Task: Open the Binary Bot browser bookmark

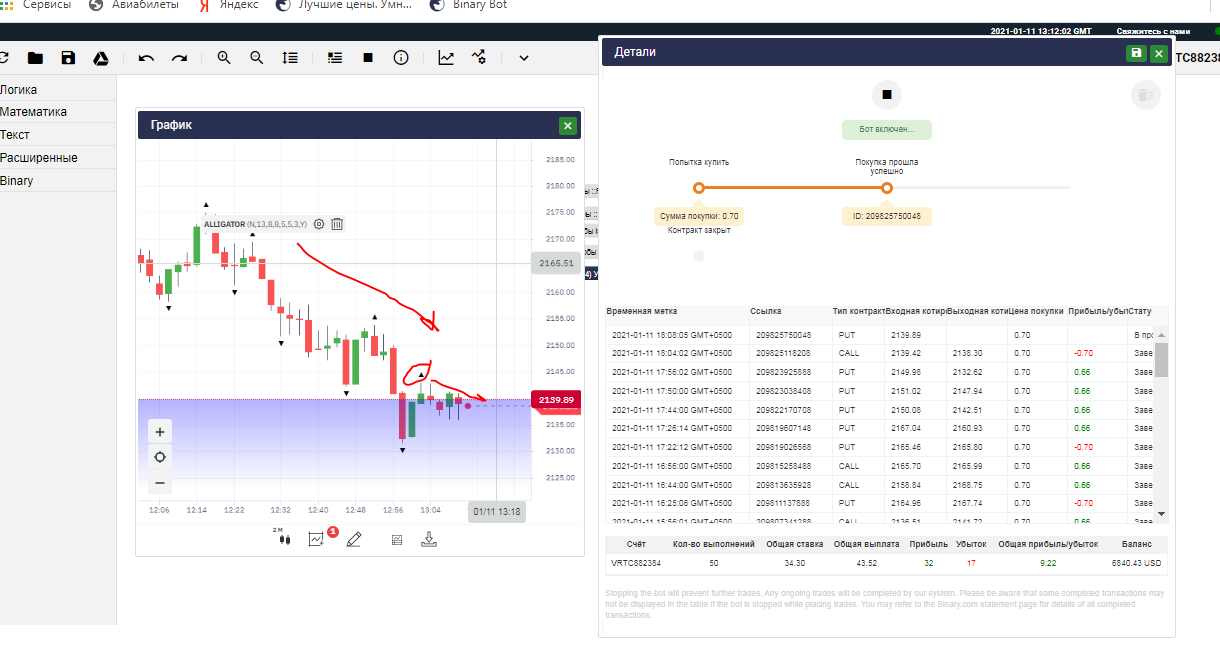Action: [468, 5]
